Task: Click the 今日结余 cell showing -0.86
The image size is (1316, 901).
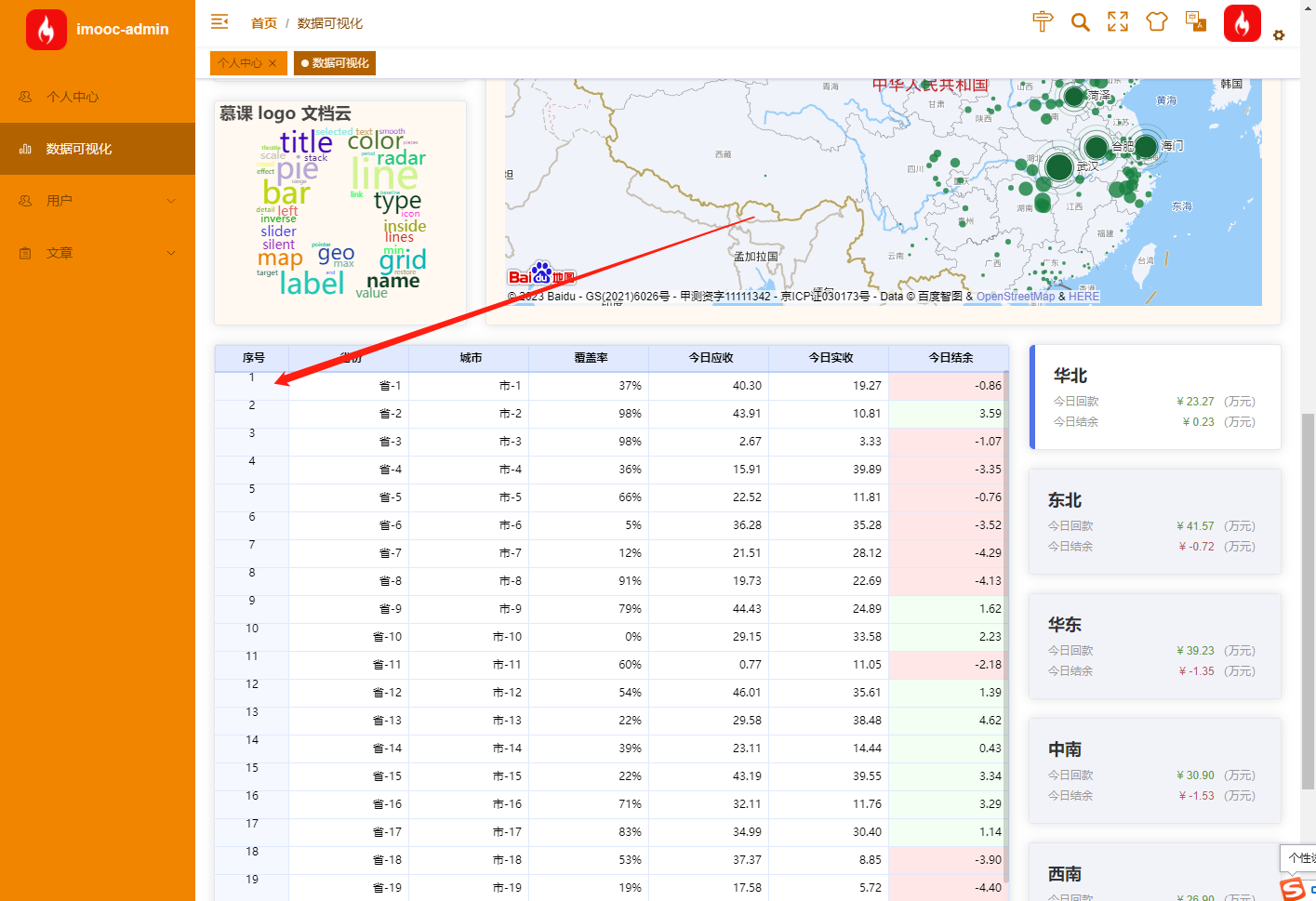Action: click(x=950, y=386)
